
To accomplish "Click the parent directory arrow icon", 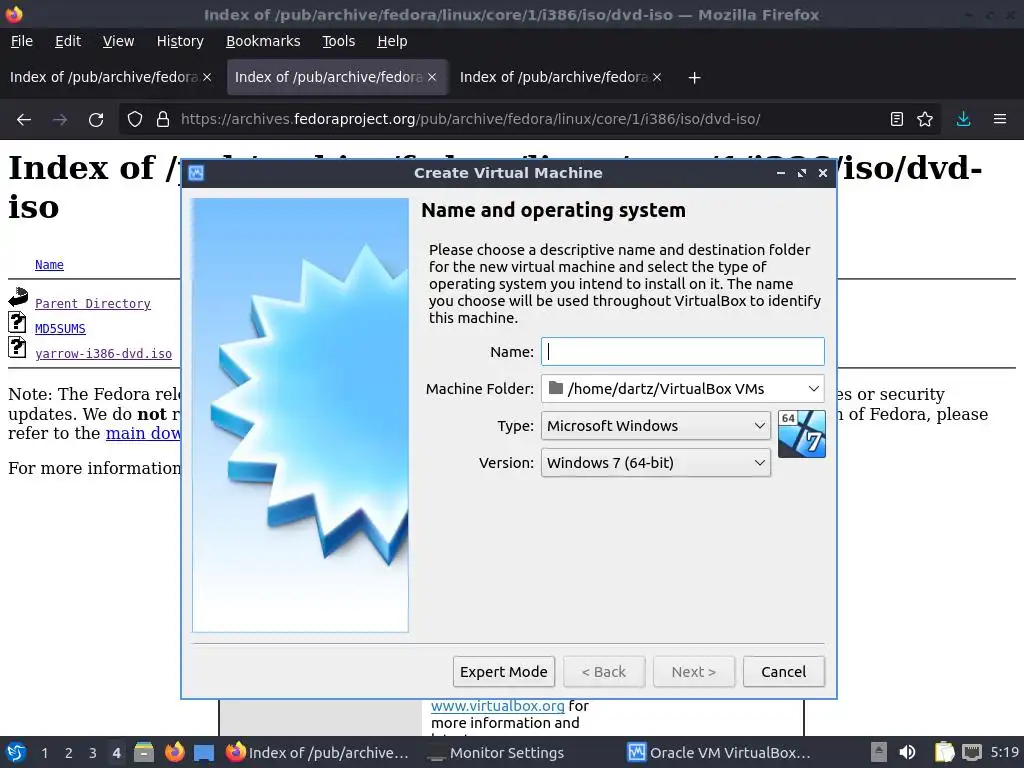I will coord(18,298).
